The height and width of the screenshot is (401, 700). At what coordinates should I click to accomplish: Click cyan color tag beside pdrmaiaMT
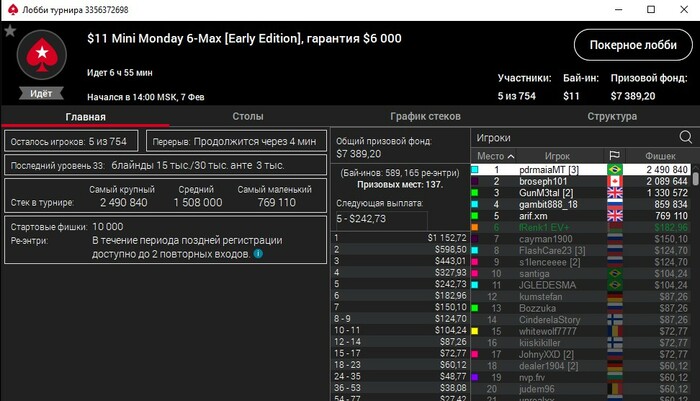point(475,170)
